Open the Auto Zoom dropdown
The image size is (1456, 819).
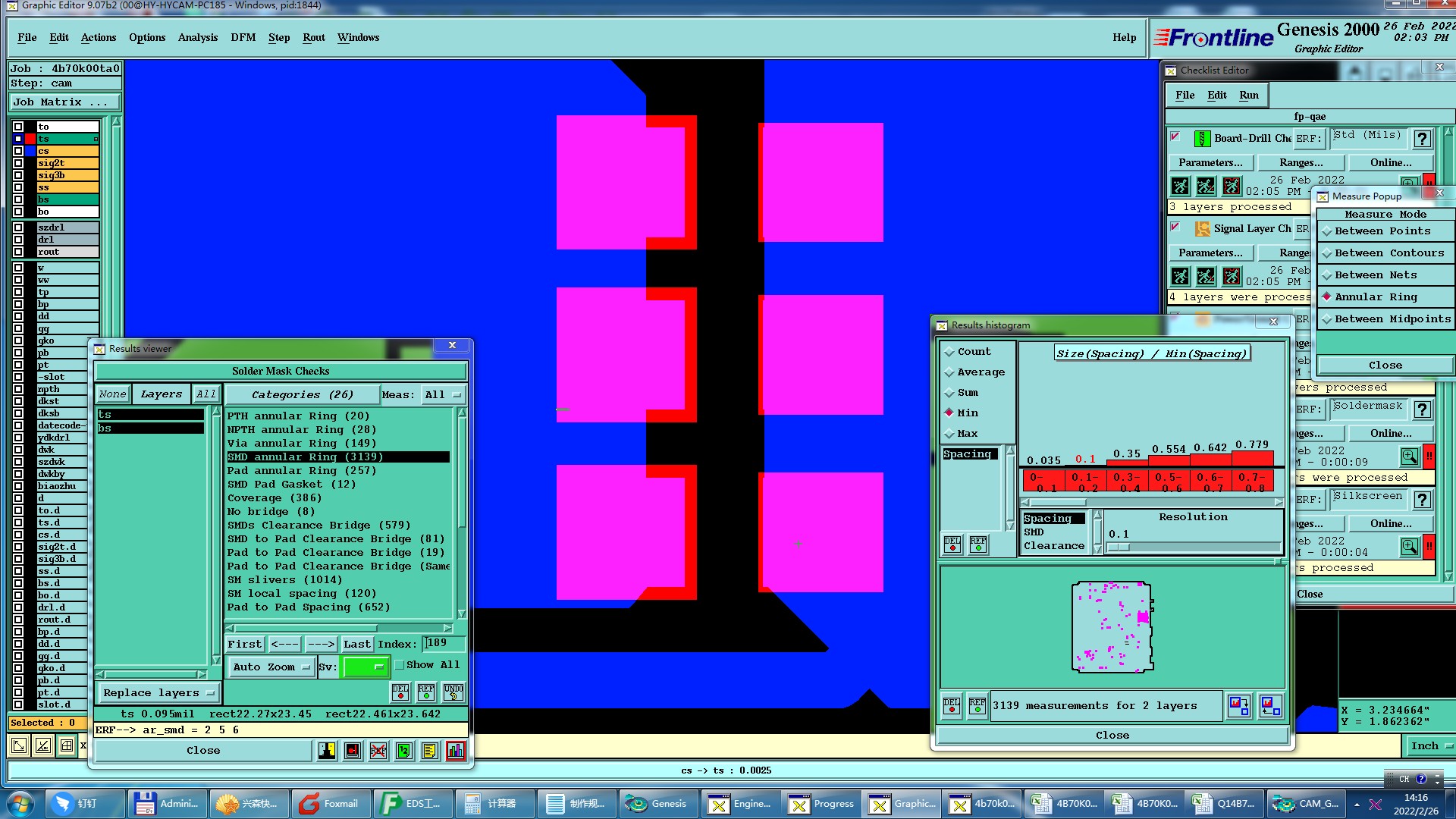point(271,667)
